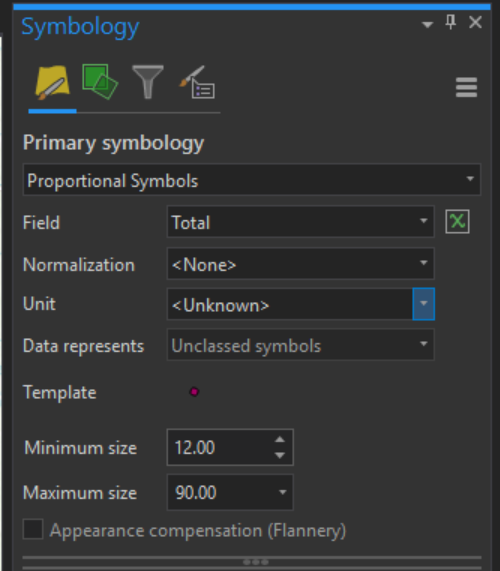Open the Primary symbology tab icon
Viewport: 500px width, 571px height.
coord(52,83)
